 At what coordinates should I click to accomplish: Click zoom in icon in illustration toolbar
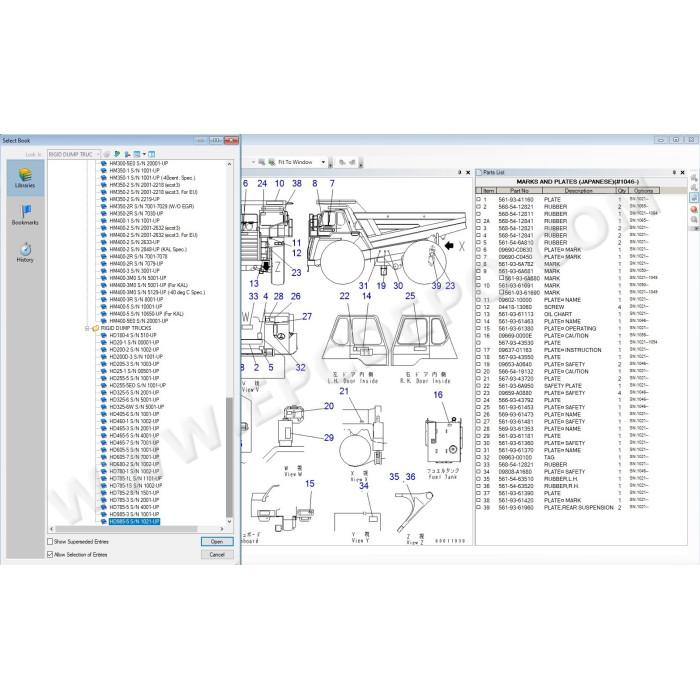pos(262,162)
